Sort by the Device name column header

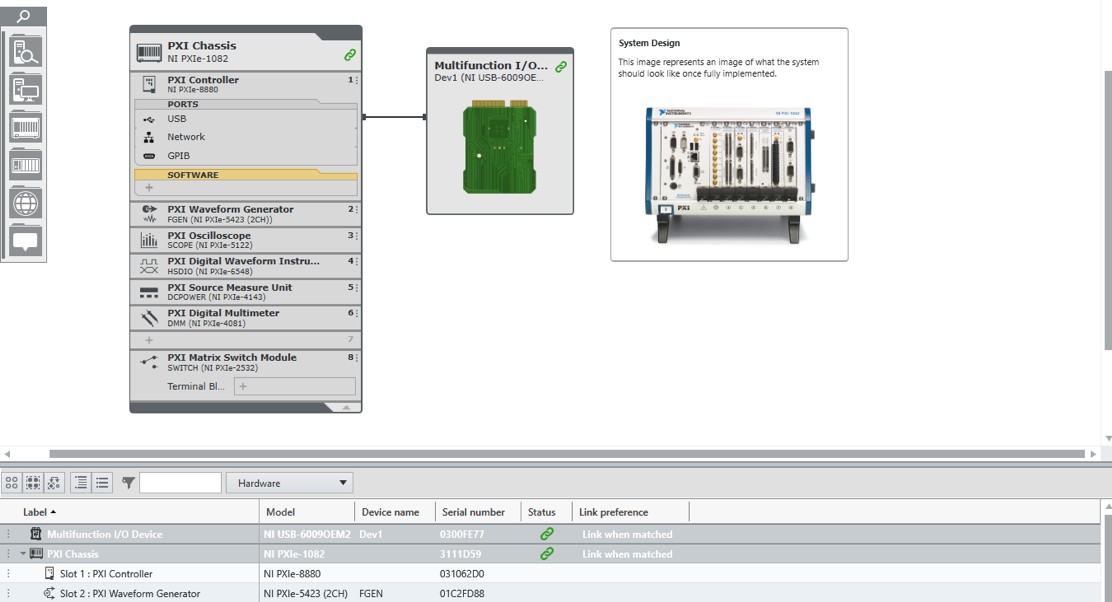tap(394, 512)
